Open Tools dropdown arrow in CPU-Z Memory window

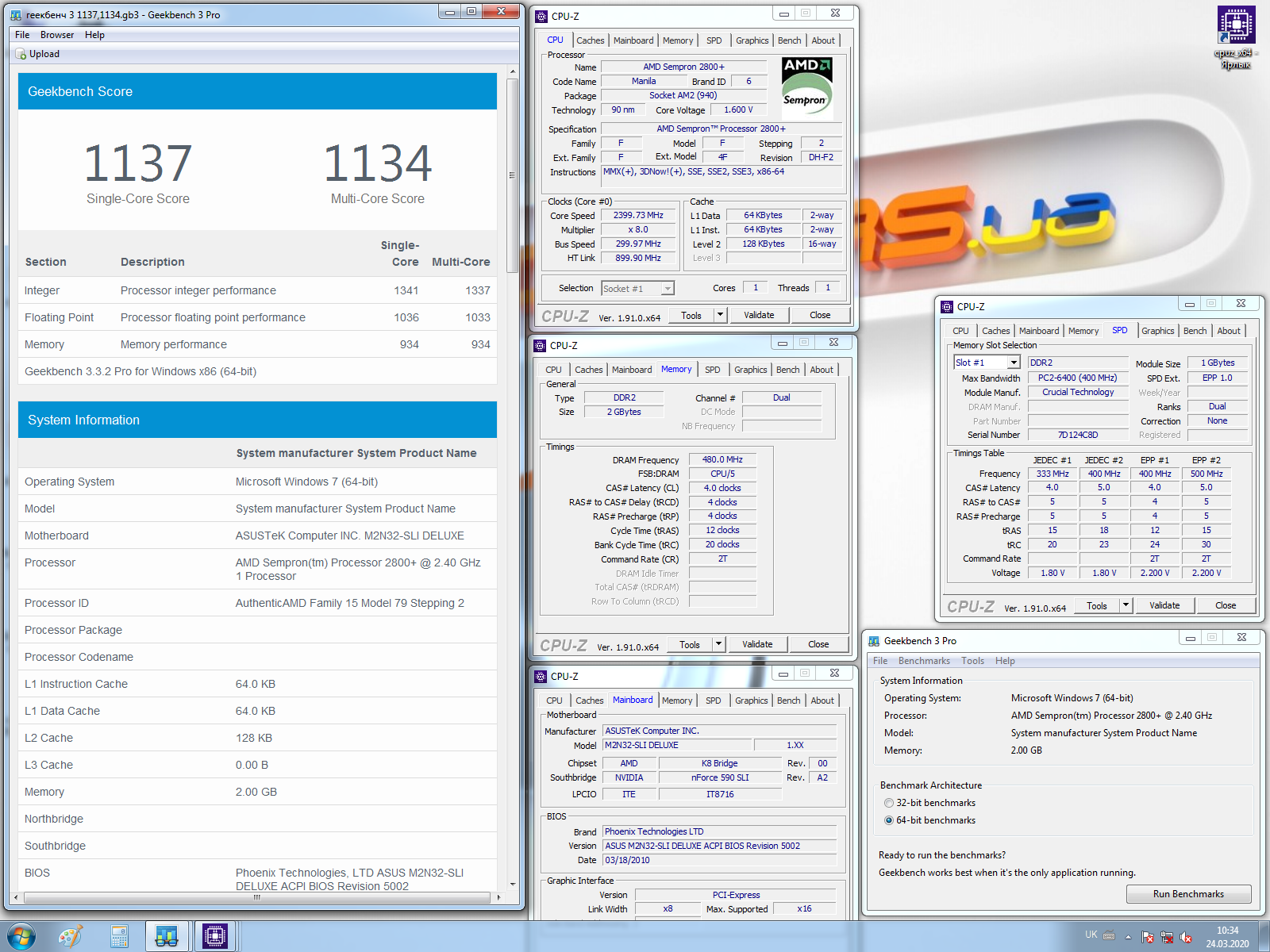[718, 644]
